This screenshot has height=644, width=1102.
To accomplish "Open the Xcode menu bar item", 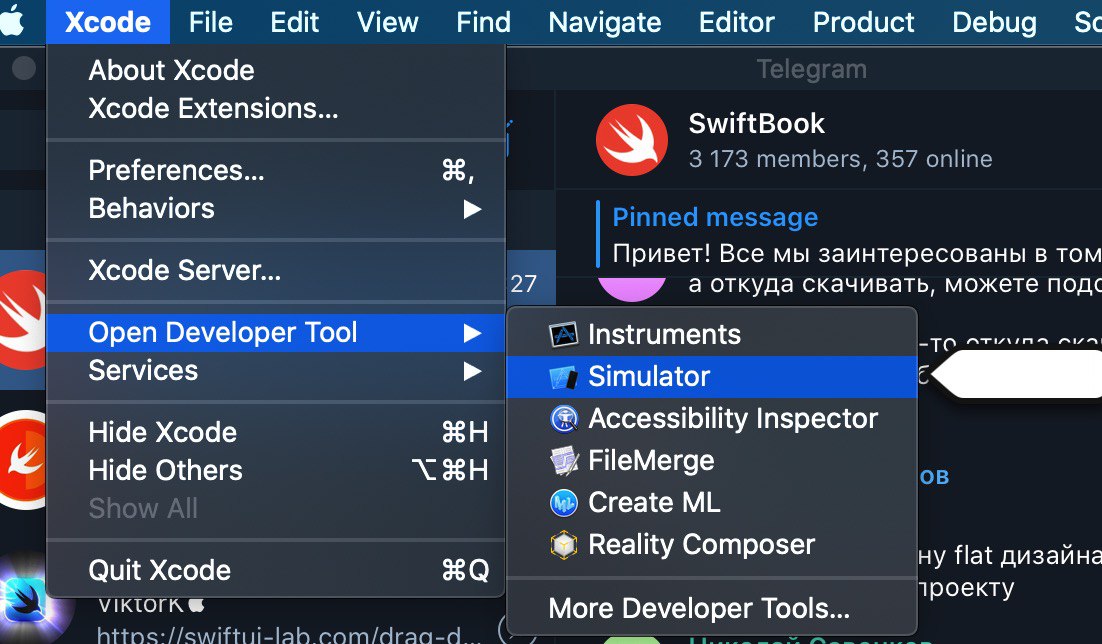I will [108, 22].
